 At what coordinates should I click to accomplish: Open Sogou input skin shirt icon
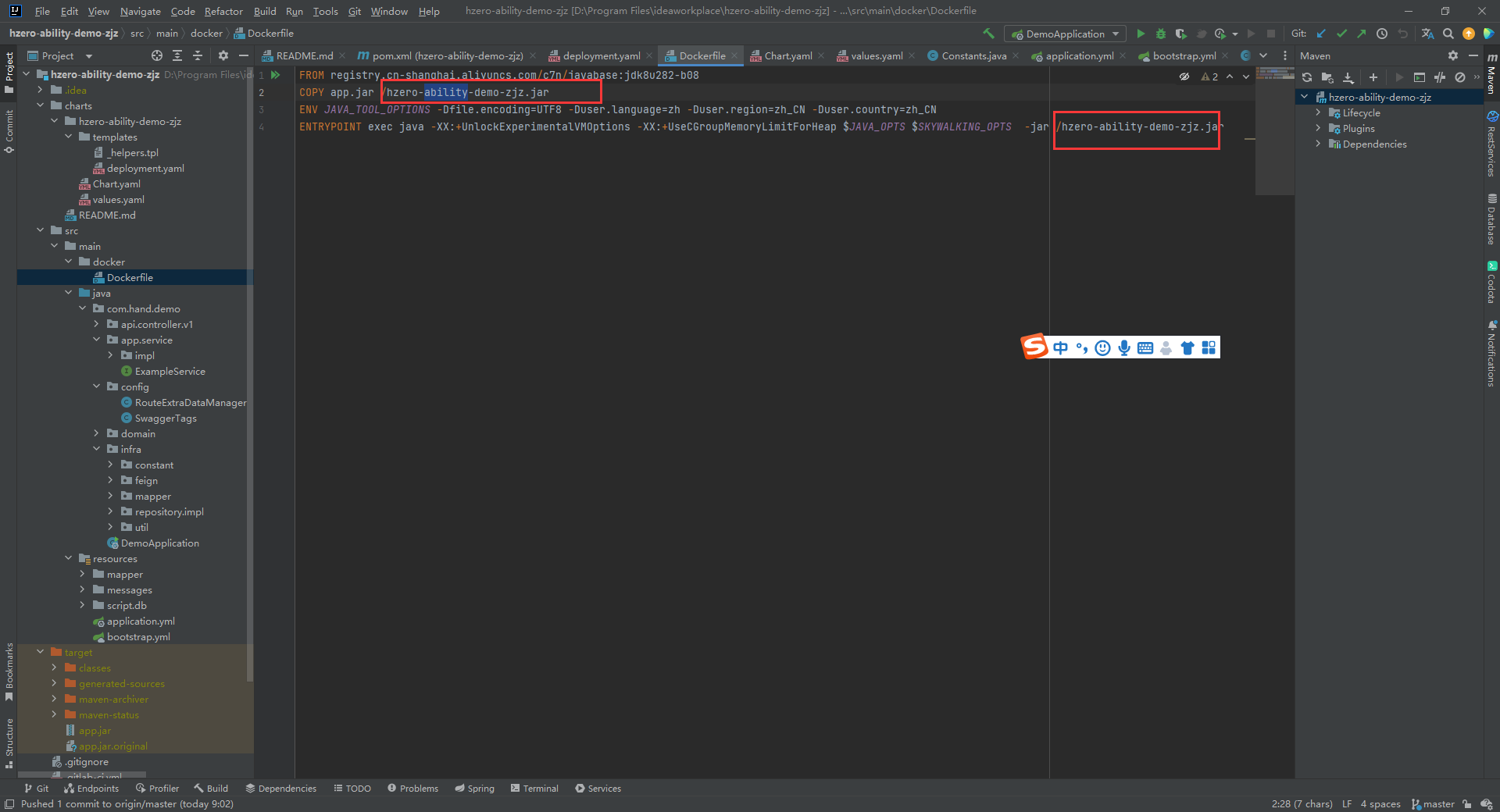(x=1187, y=348)
